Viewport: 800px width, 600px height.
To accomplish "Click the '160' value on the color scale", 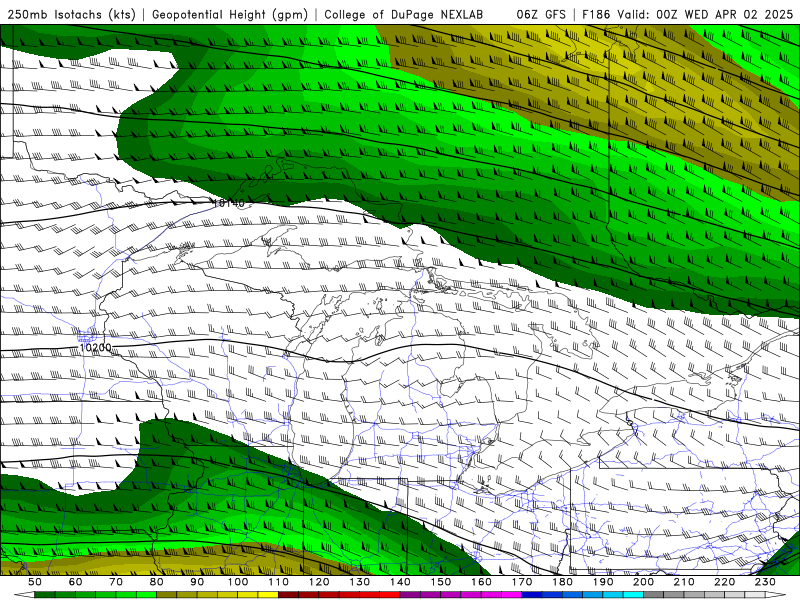I will point(481,582).
